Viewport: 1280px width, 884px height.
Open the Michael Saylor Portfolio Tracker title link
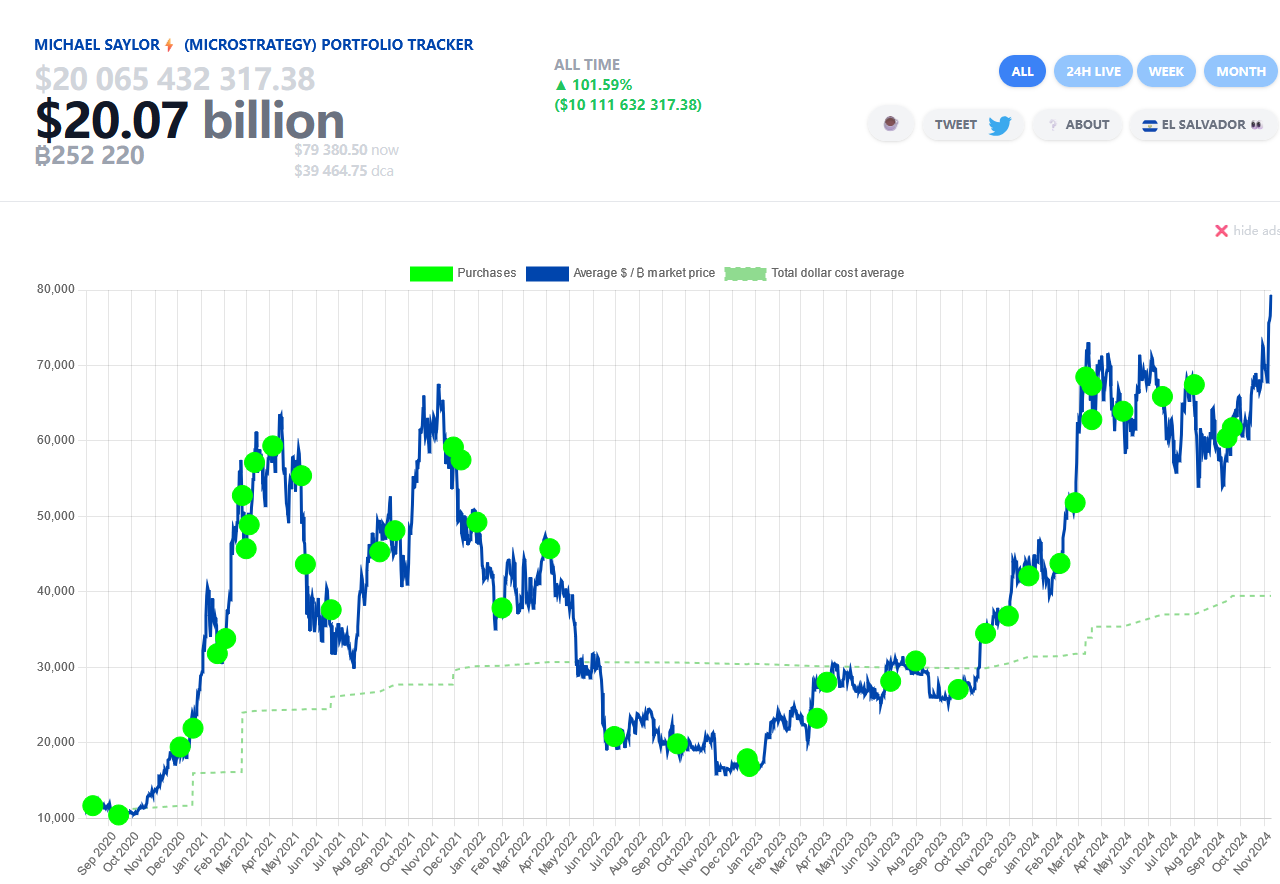click(254, 45)
